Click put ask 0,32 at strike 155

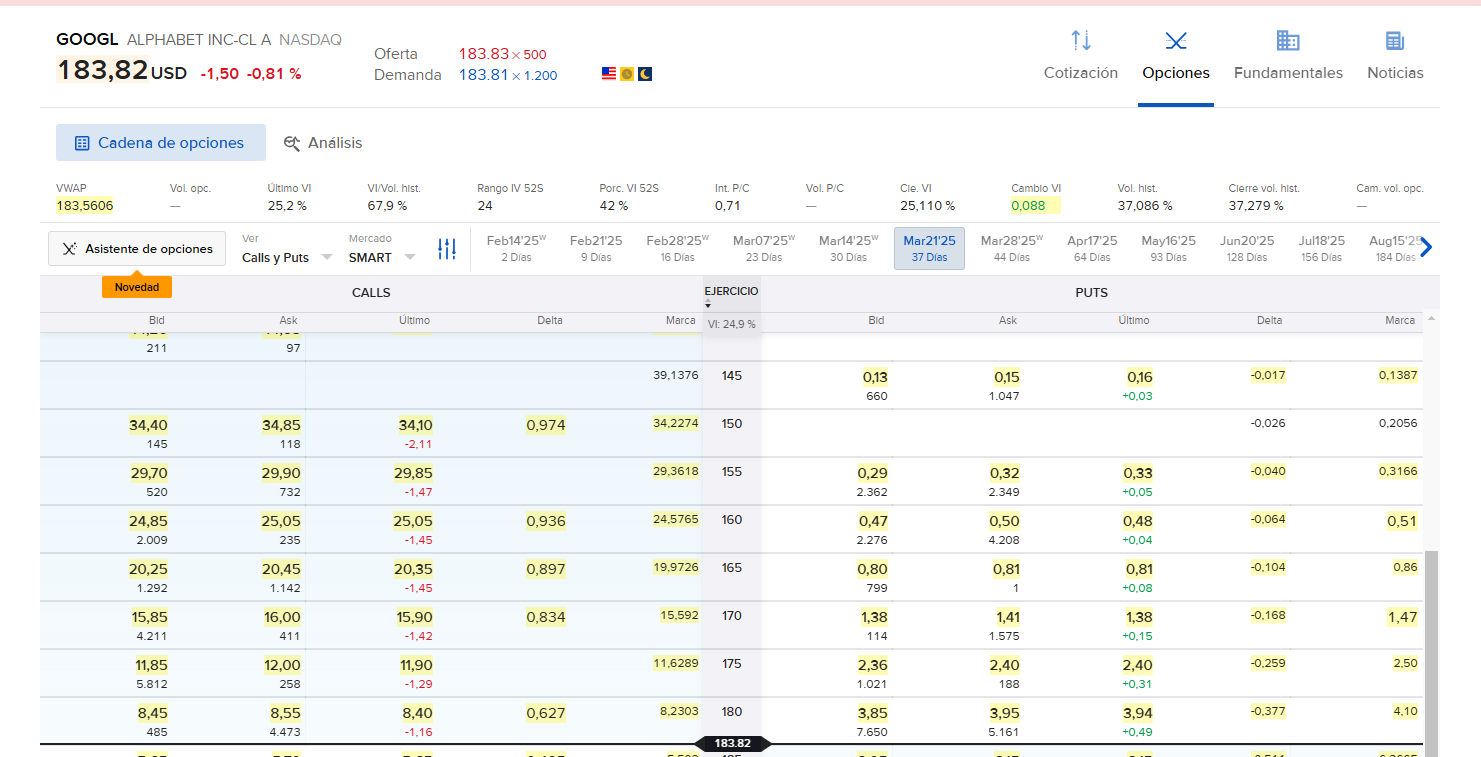coord(1005,473)
